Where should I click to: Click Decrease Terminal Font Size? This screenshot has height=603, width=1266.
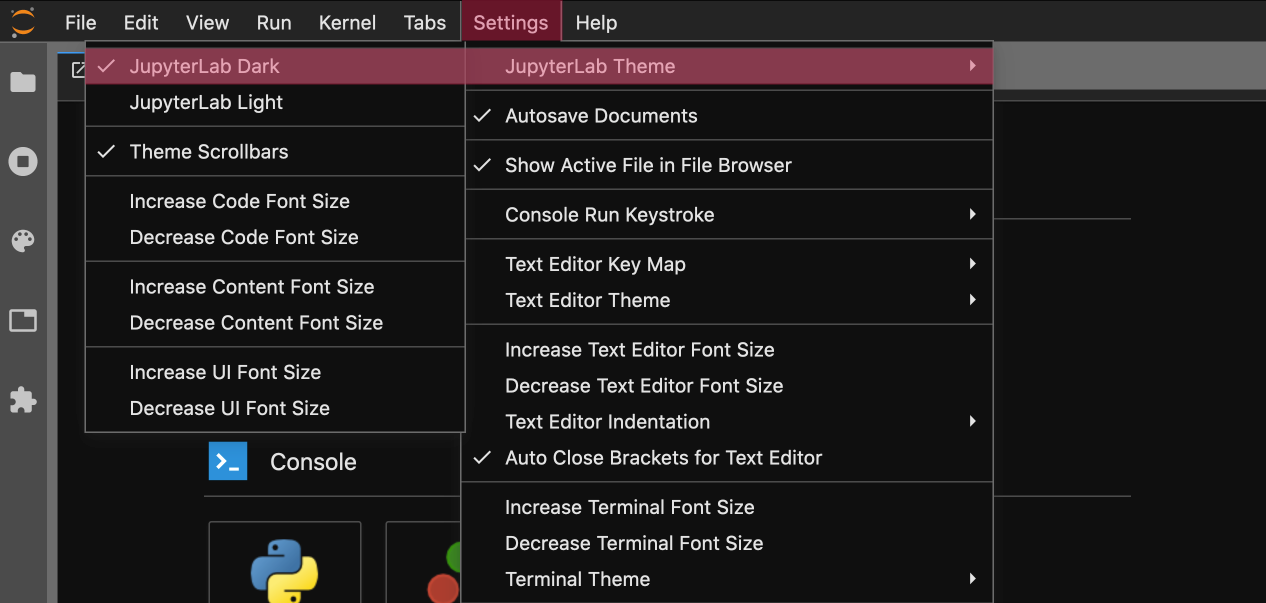[x=633, y=544]
